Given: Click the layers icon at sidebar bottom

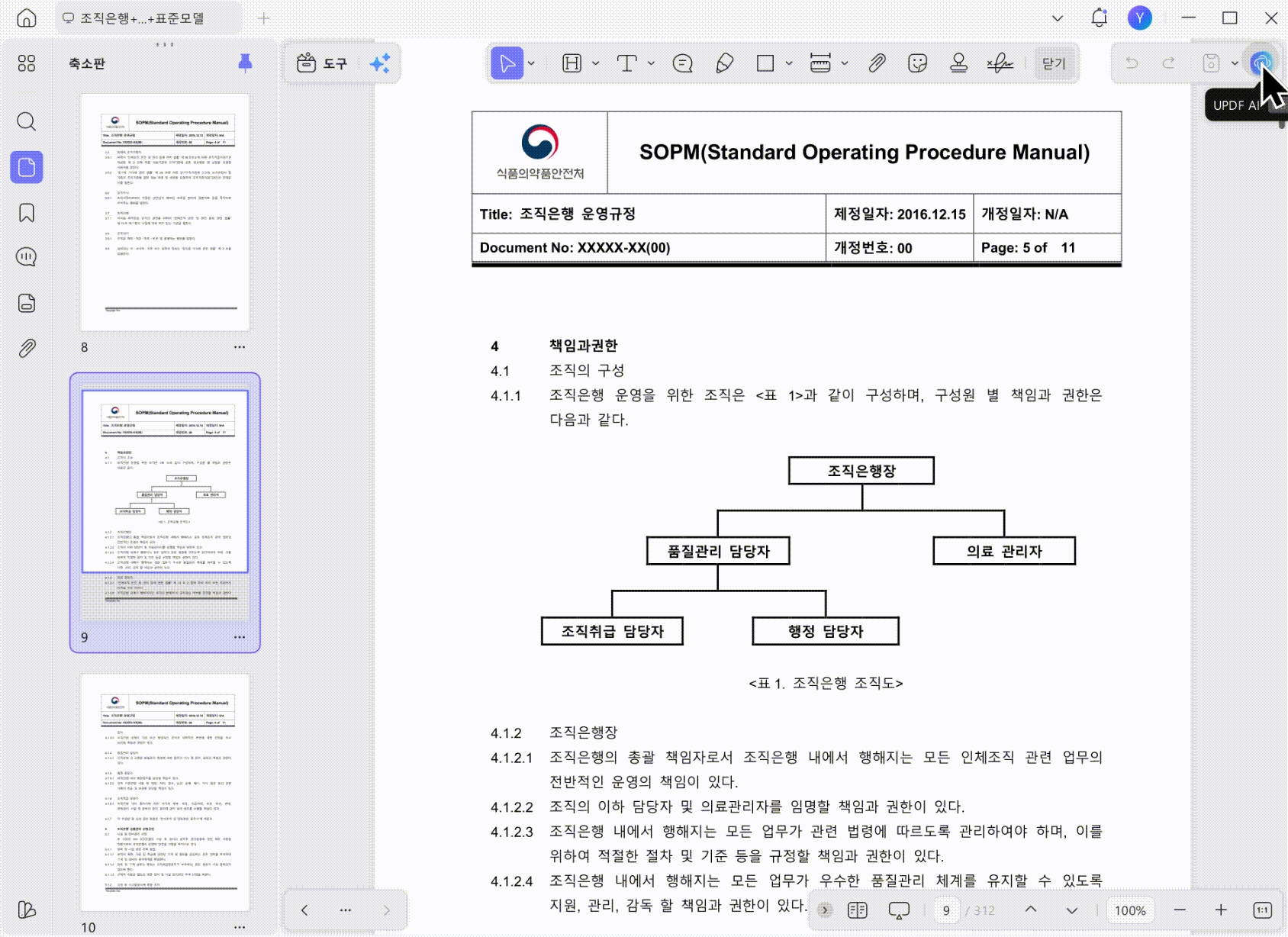Looking at the screenshot, I should pos(27,910).
